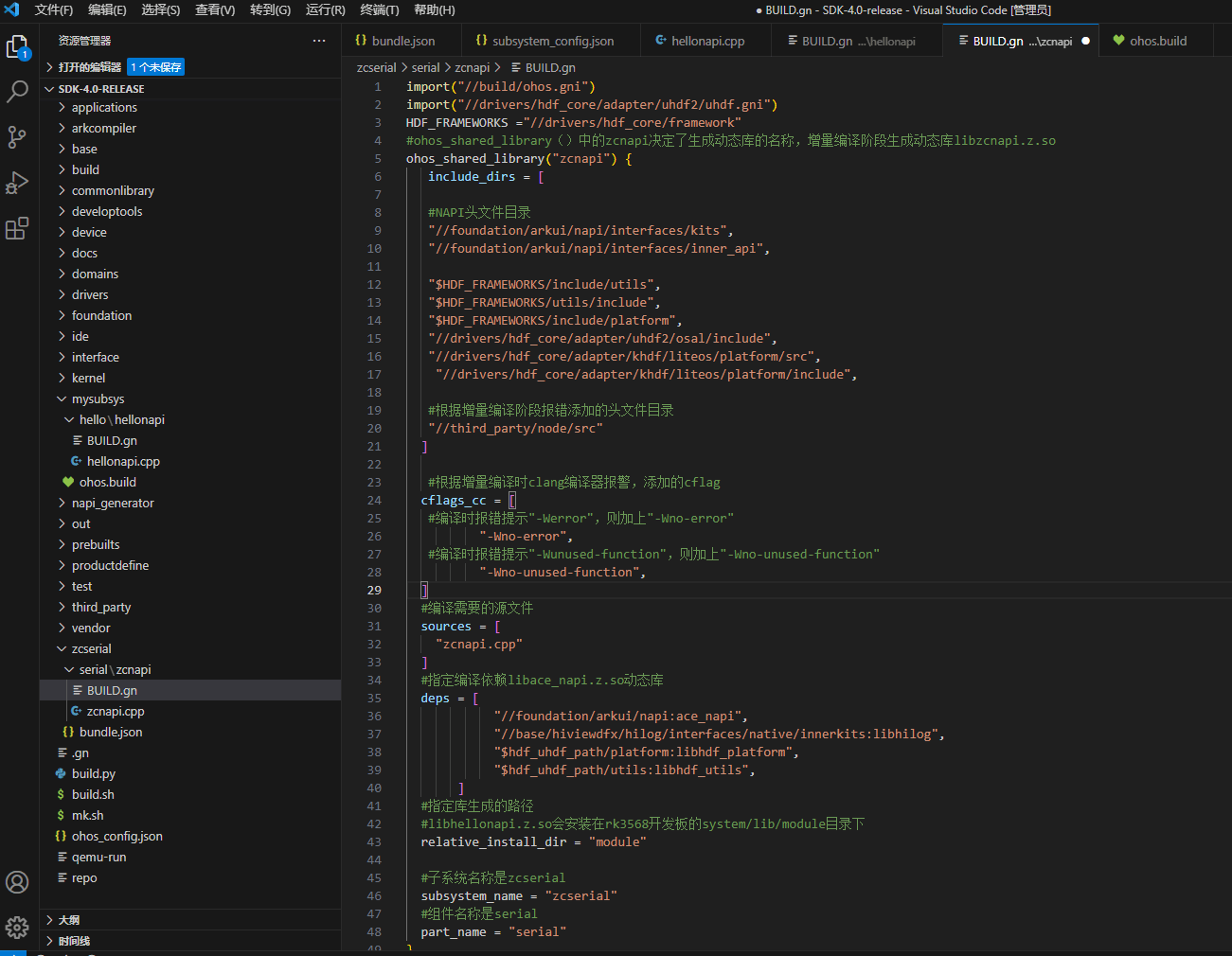Viewport: 1232px width, 956px height.
Task: Open the repo file in tree
Action: tap(189, 877)
